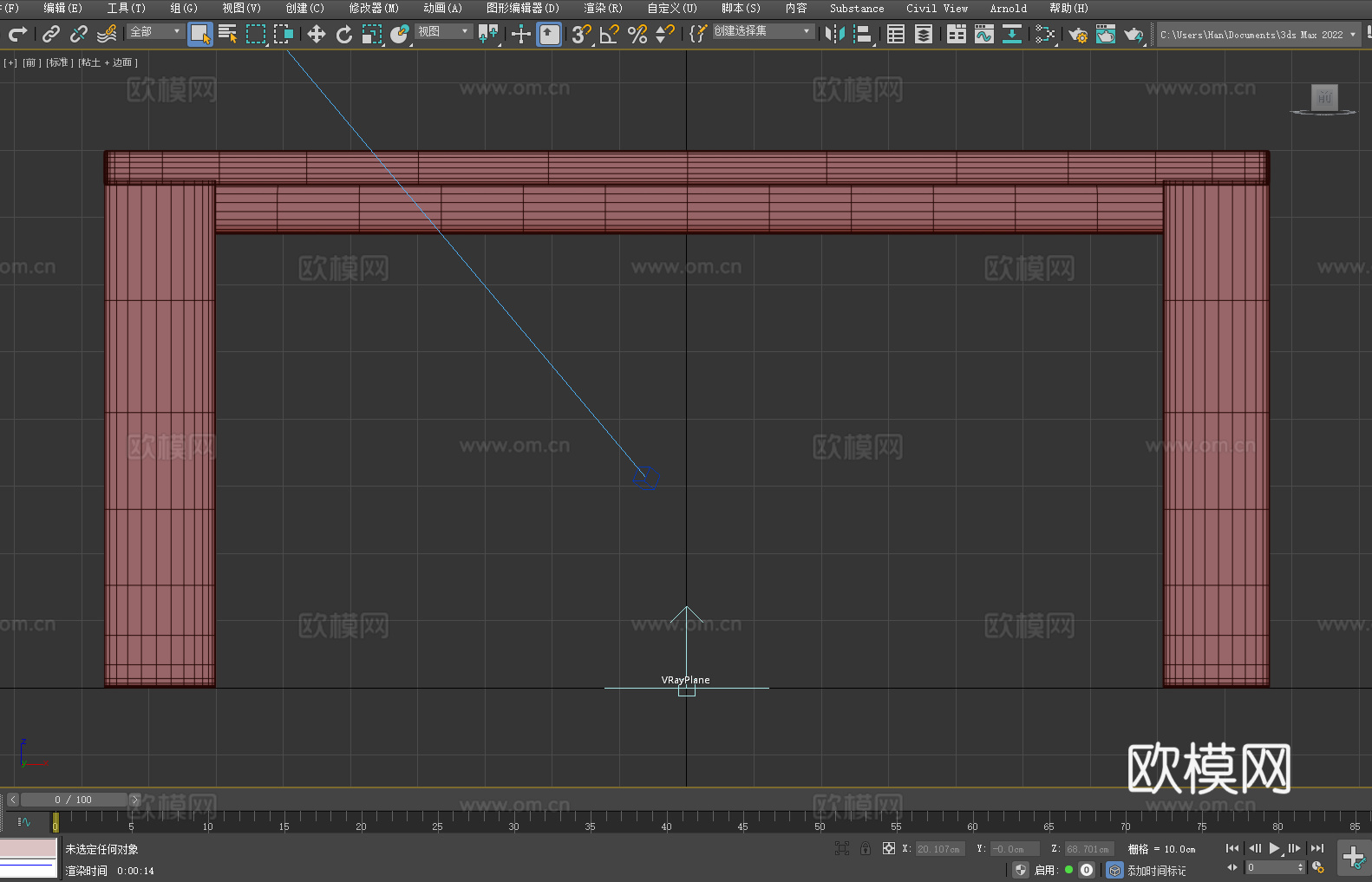Click the Bind to Space Warp icon
This screenshot has width=1372, height=882.
tap(107, 34)
